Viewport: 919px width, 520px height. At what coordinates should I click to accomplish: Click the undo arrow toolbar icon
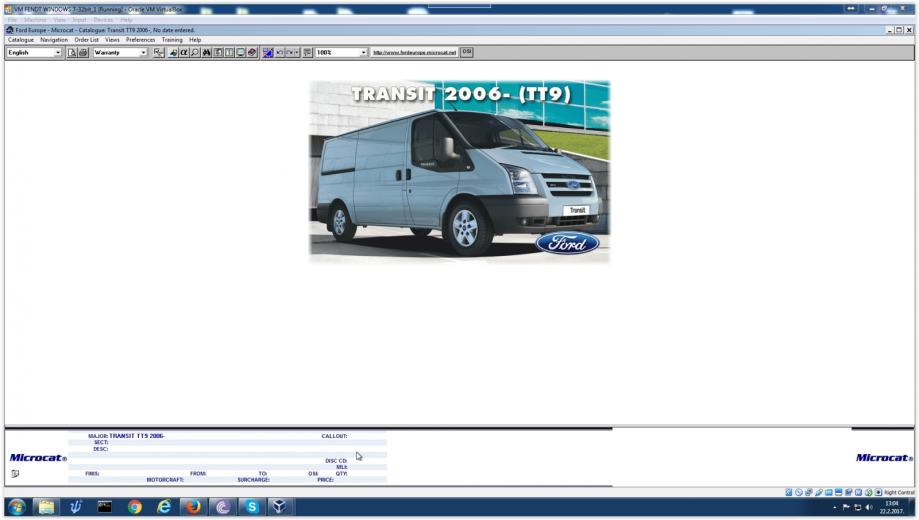(280, 52)
